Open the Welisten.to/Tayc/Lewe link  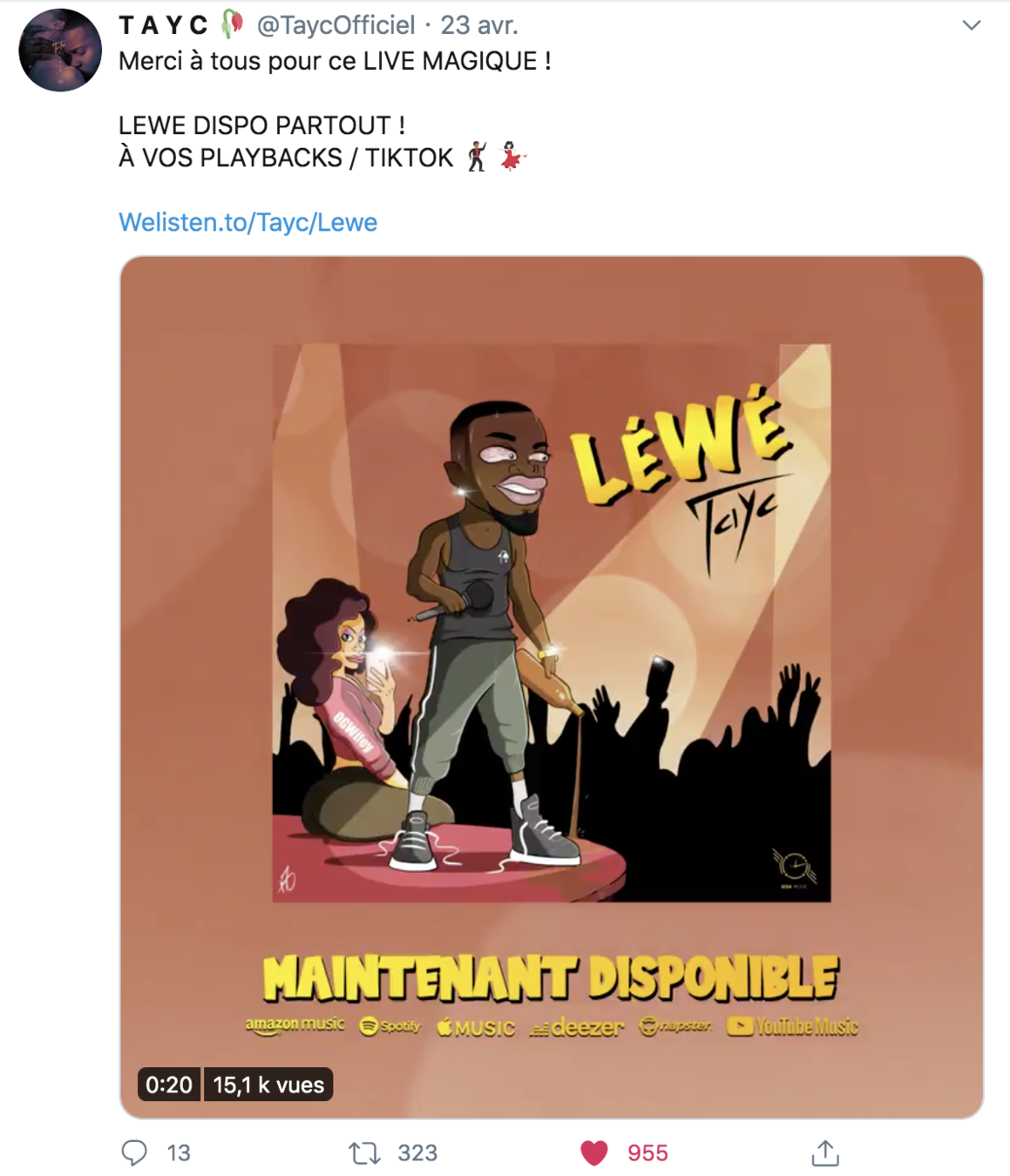pyautogui.click(x=247, y=222)
